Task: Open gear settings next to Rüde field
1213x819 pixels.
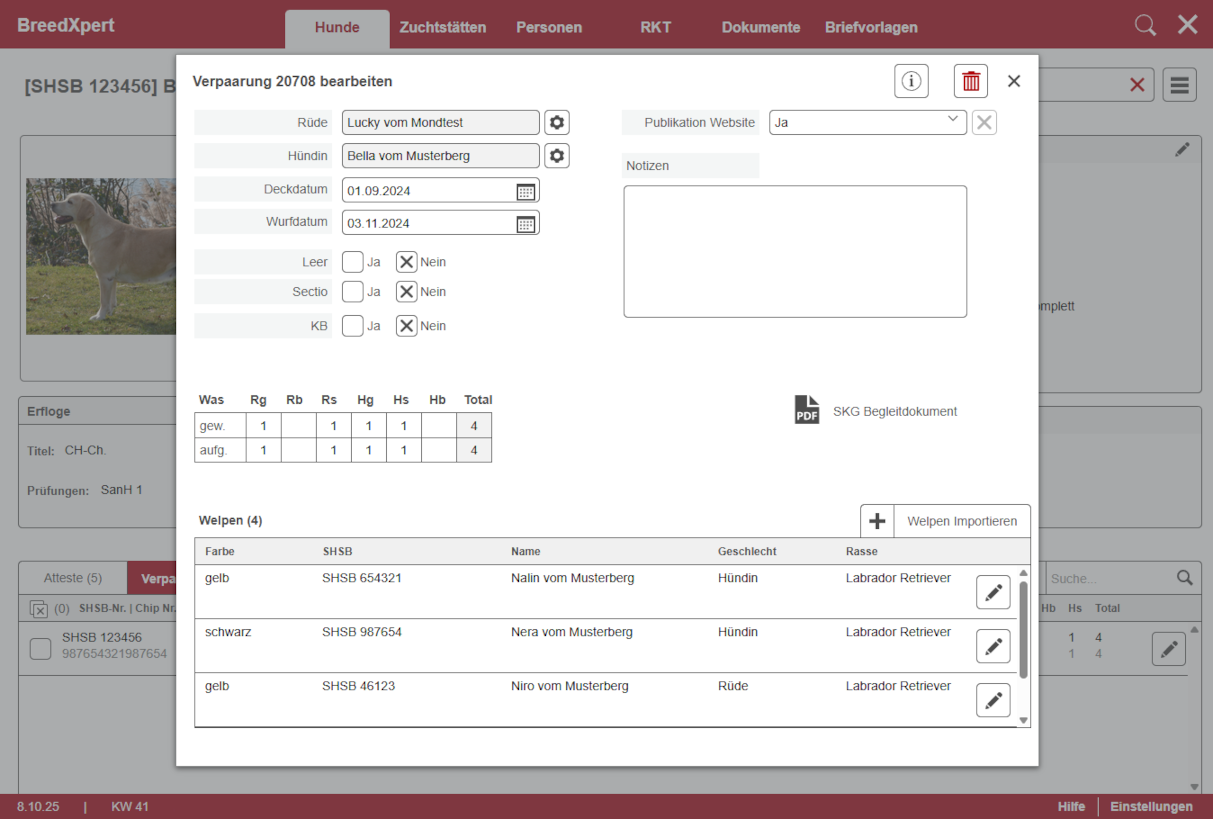Action: [557, 123]
